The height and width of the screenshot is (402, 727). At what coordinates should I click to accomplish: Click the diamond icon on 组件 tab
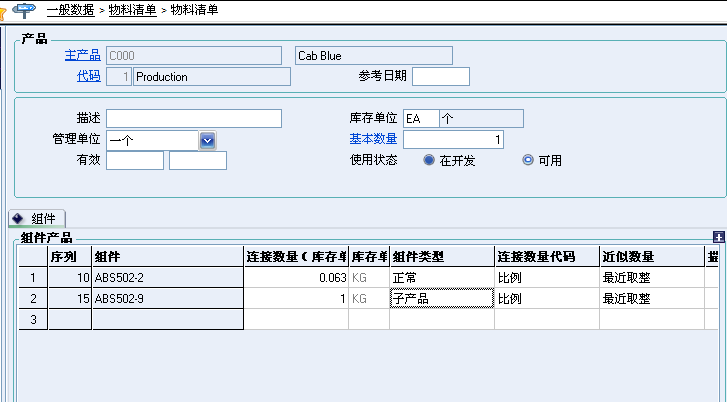coord(18,218)
